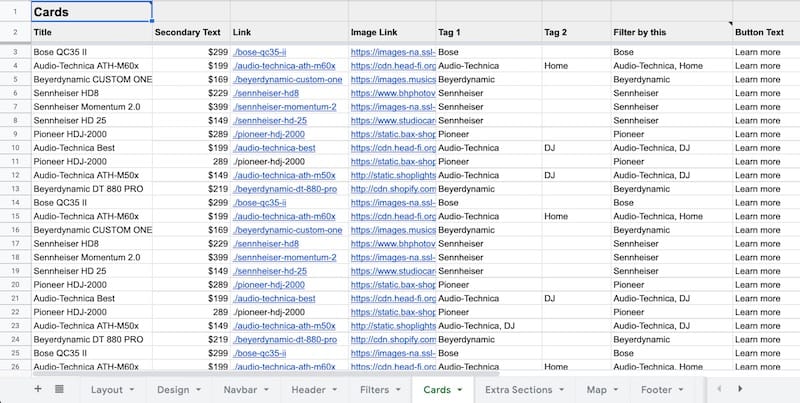The height and width of the screenshot is (403, 800).
Task: Select the Cards title cell
Action: 92,12
